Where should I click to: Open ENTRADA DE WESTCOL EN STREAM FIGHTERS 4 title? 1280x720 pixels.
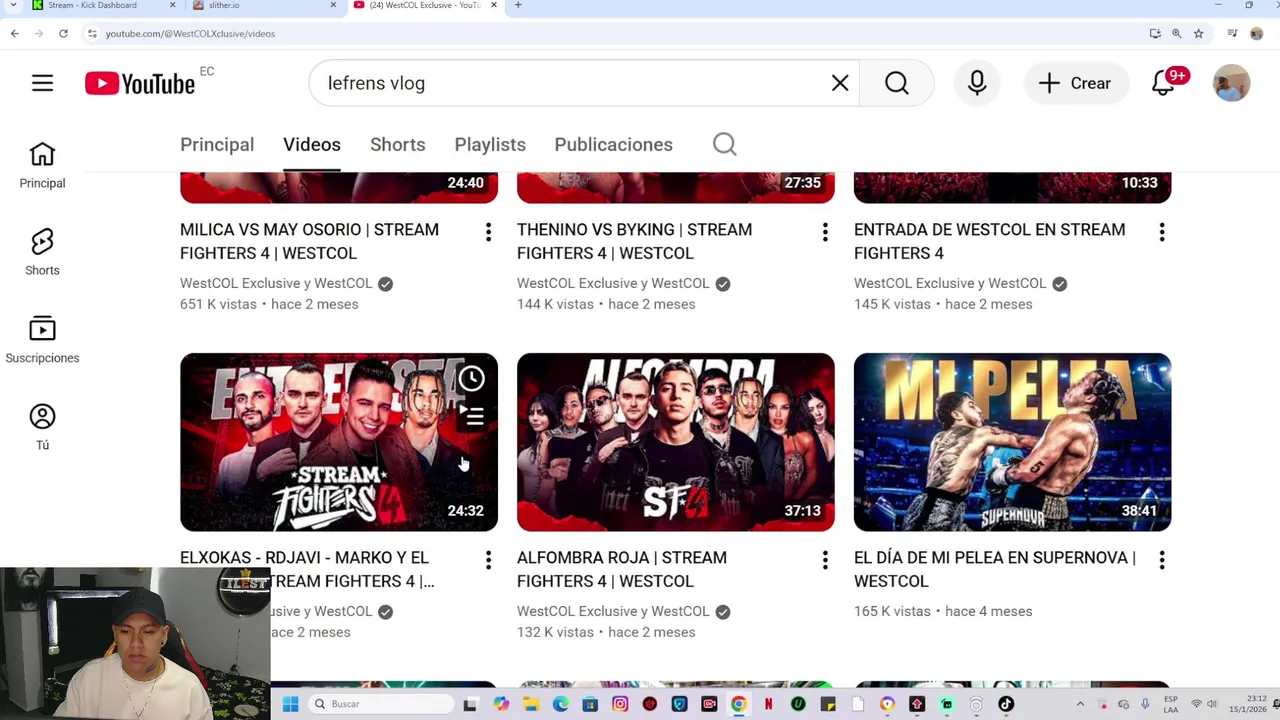click(x=990, y=241)
